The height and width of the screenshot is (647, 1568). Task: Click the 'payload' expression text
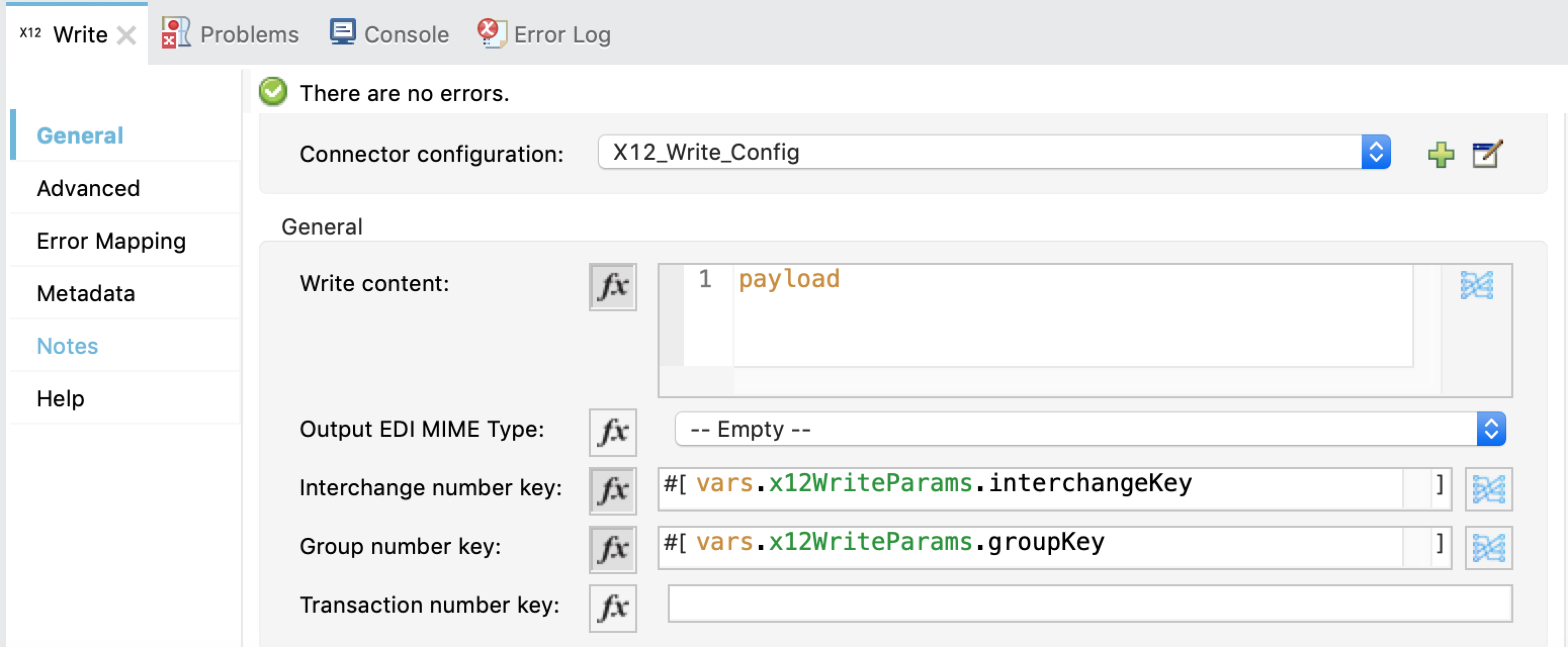[789, 279]
